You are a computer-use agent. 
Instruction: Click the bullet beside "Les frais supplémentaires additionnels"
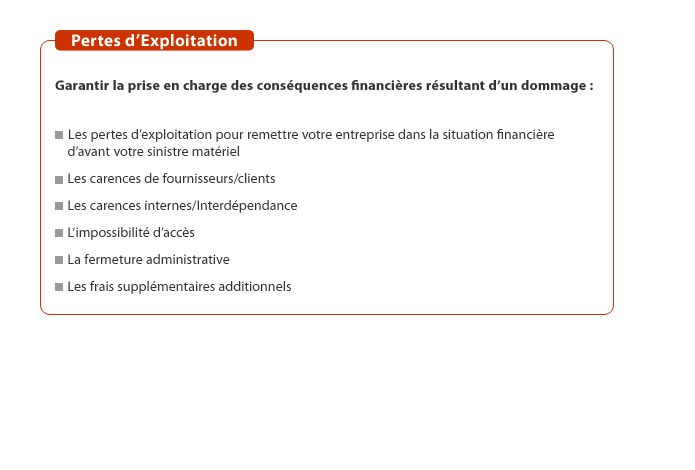pyautogui.click(x=59, y=287)
